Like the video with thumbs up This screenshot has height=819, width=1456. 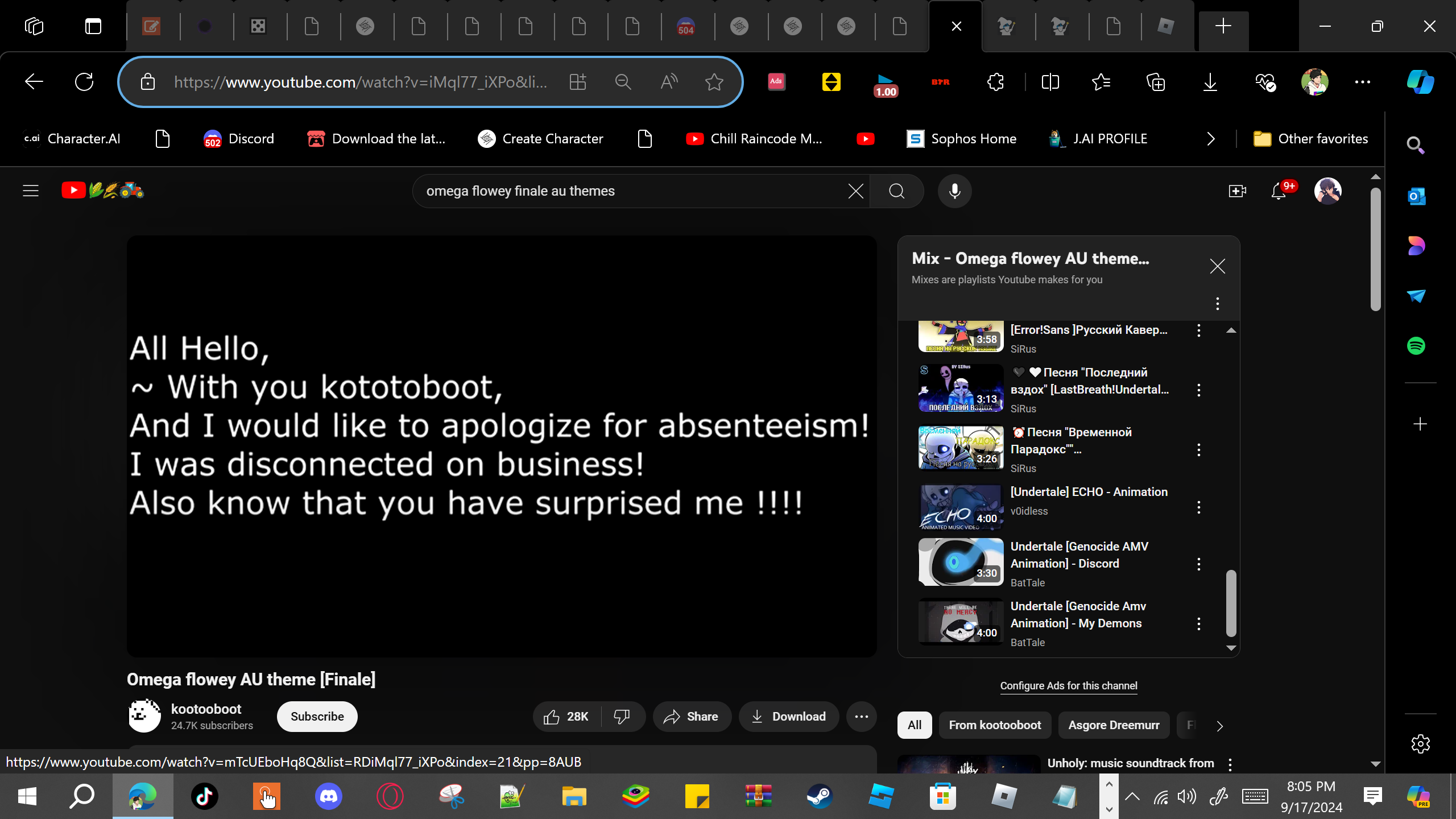point(552,717)
